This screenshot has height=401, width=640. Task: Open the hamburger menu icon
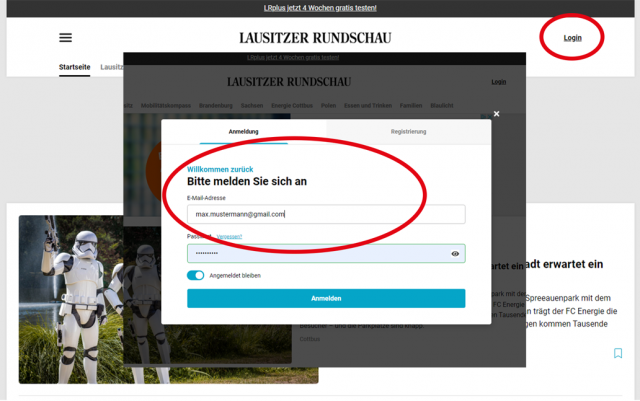66,38
